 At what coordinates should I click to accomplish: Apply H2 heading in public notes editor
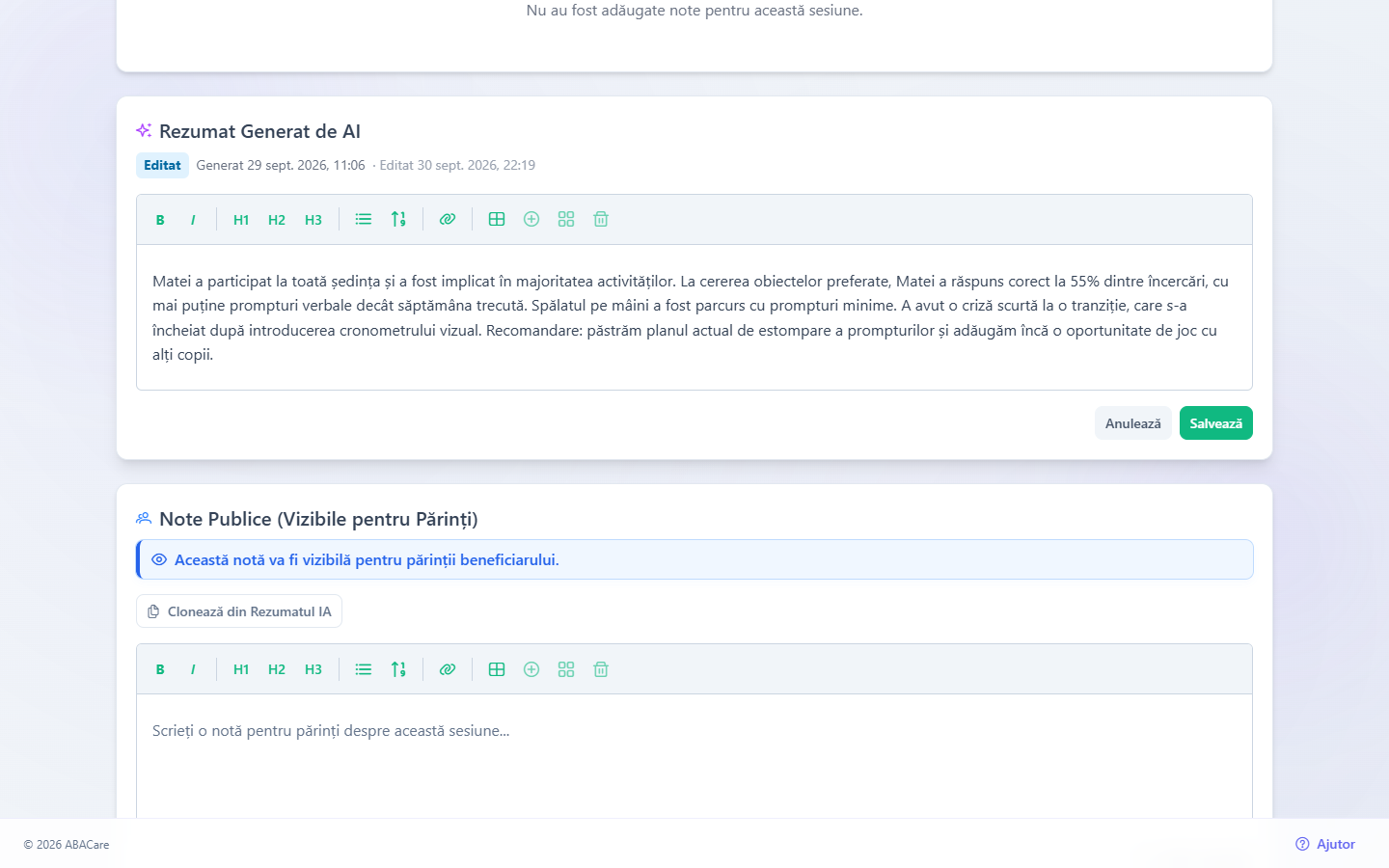[x=277, y=669]
